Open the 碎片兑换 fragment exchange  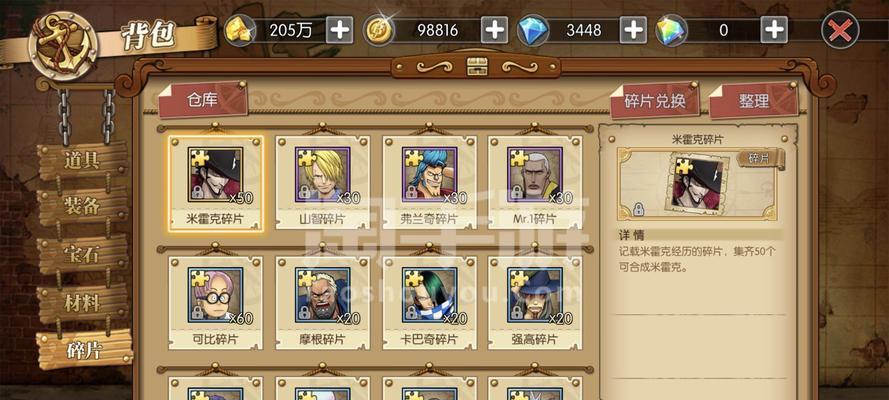[x=654, y=100]
